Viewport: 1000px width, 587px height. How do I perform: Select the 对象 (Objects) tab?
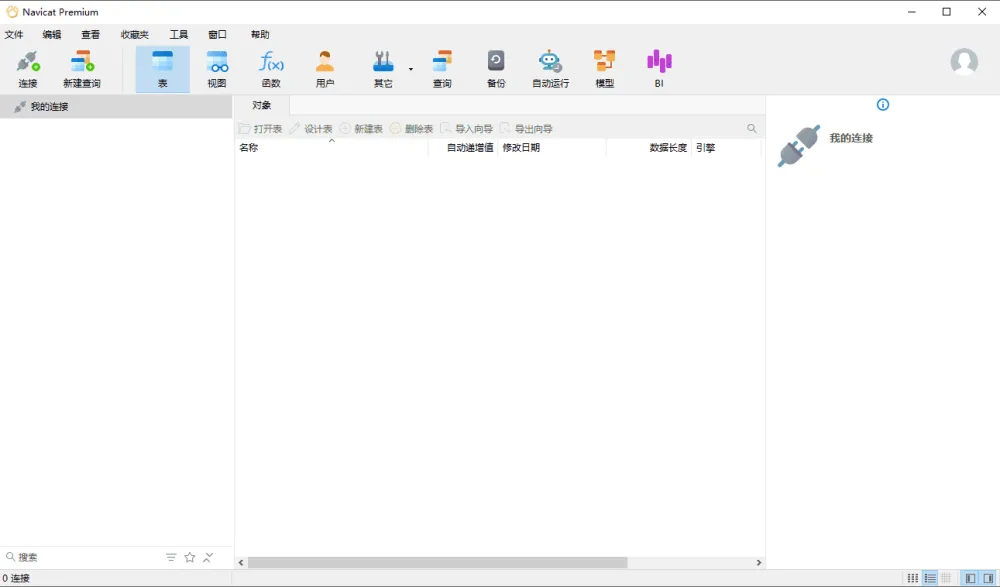[x=262, y=105]
